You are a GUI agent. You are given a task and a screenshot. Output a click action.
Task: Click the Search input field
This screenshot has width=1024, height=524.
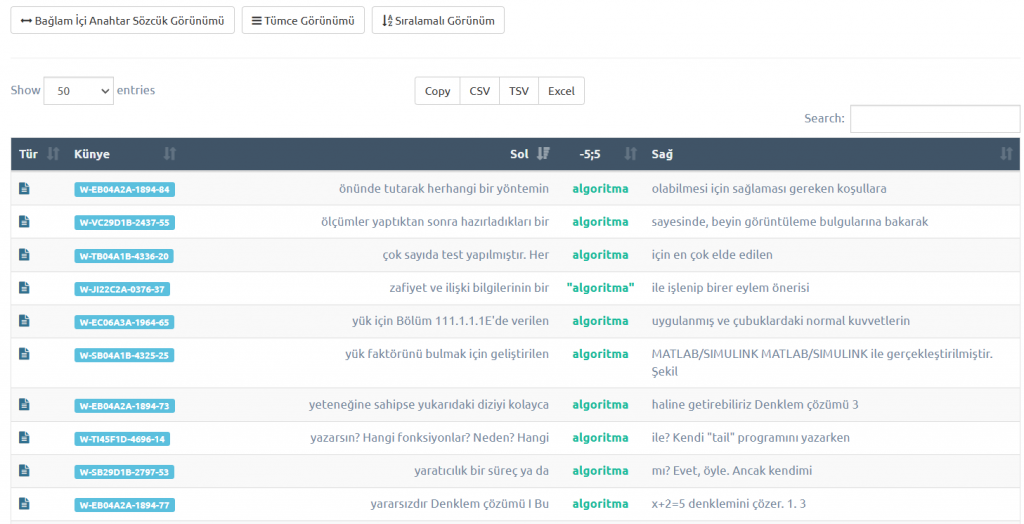click(934, 119)
